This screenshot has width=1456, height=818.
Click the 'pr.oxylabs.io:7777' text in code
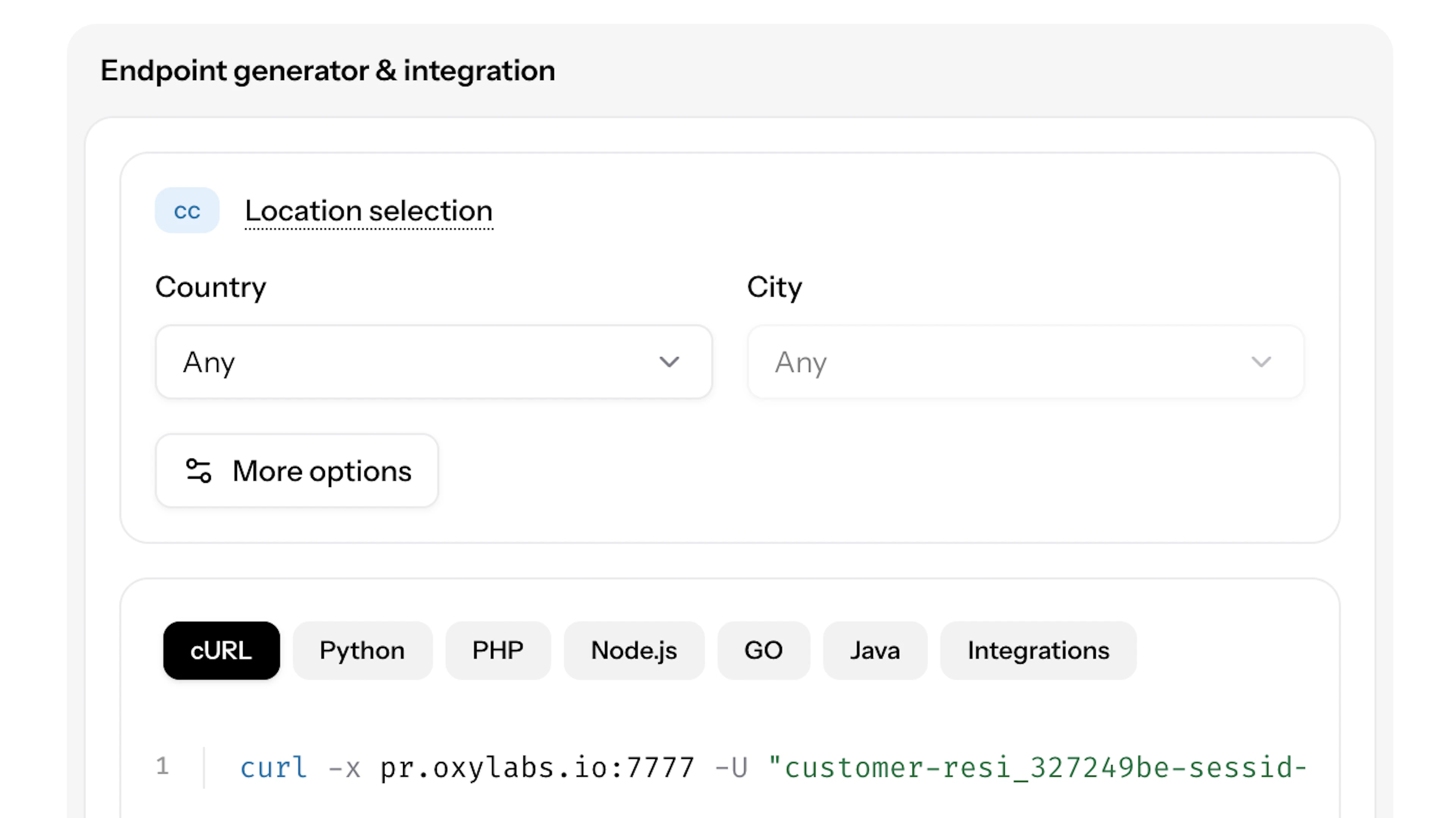point(537,768)
